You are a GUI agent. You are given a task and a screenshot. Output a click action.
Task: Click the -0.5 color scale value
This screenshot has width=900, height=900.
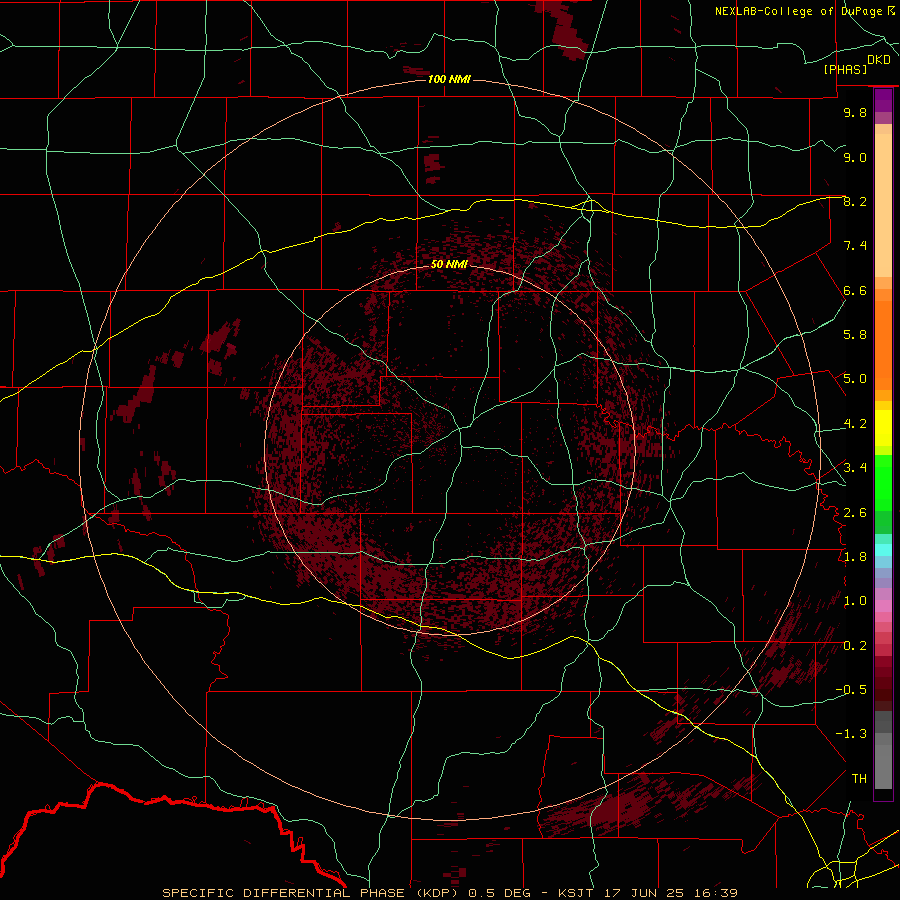pos(851,690)
